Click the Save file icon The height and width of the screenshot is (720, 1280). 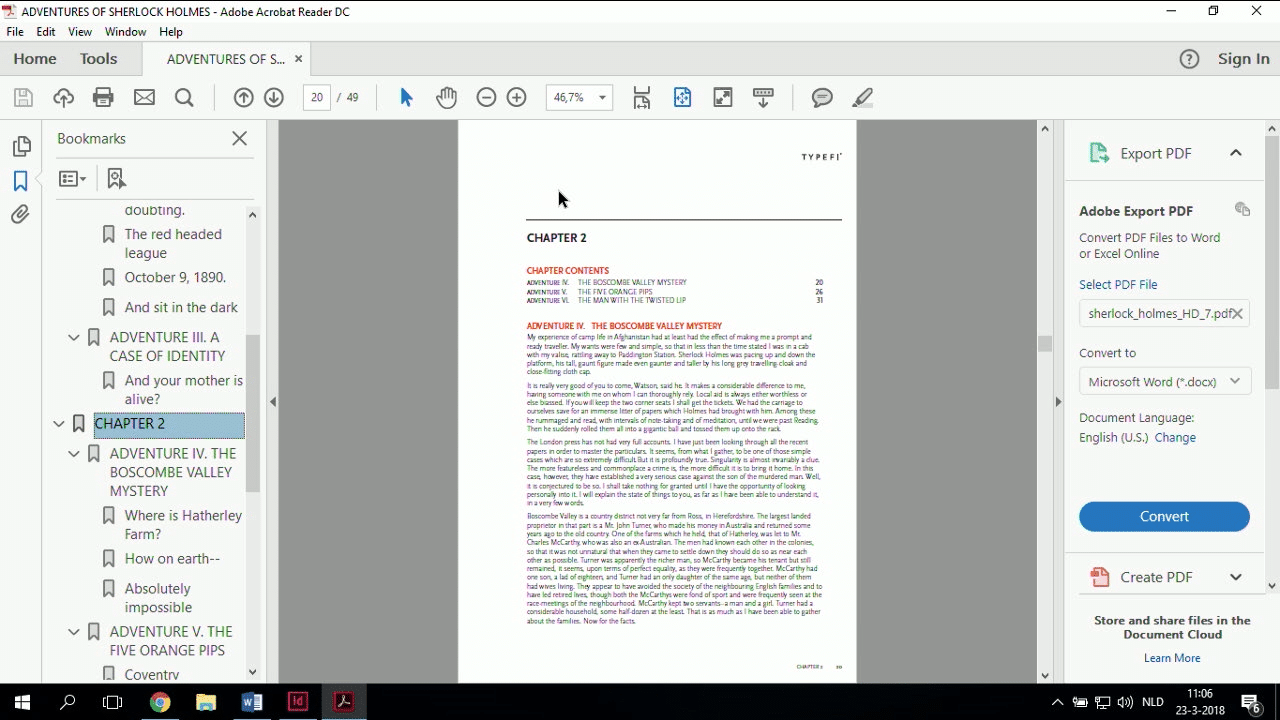coord(23,97)
